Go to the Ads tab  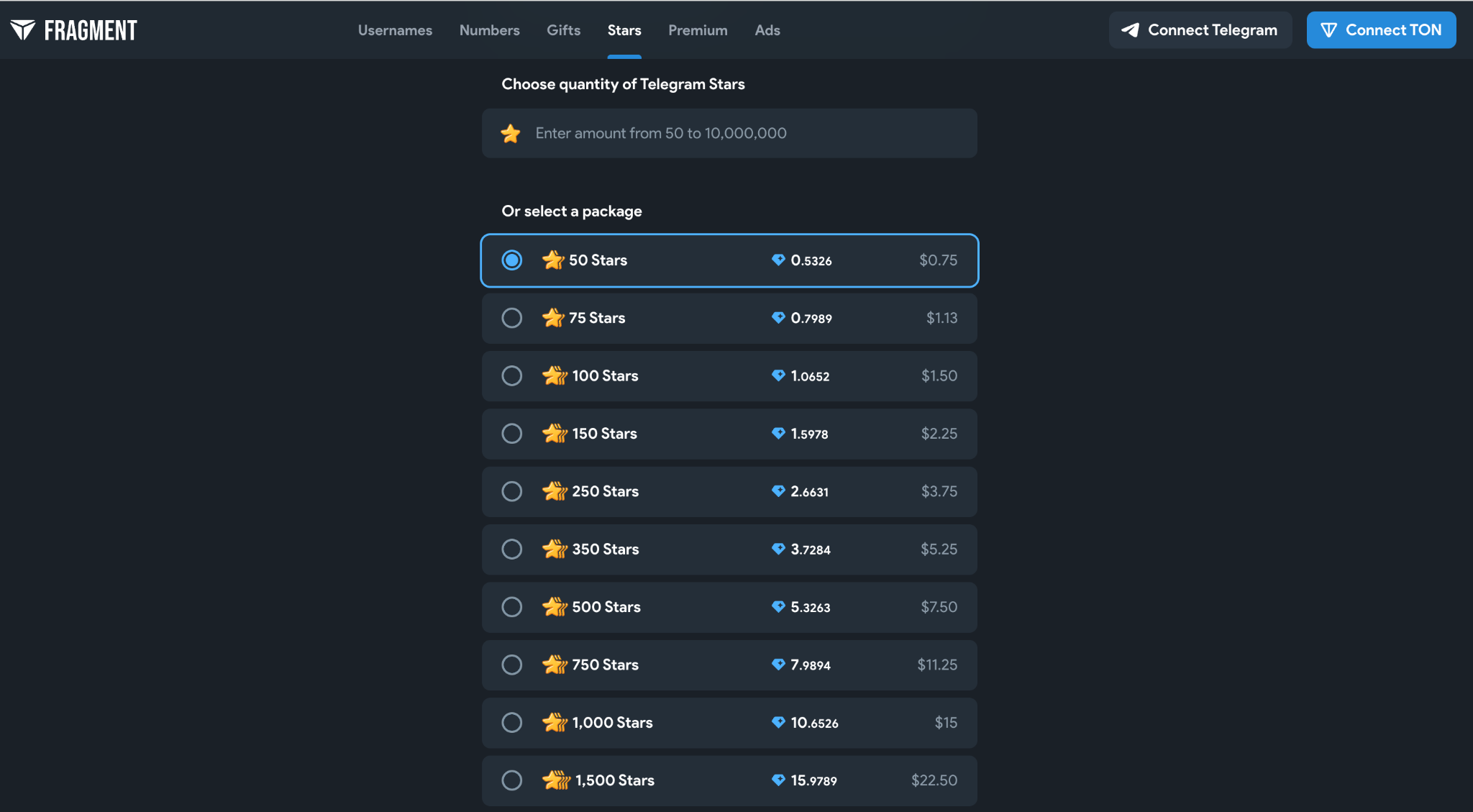click(x=767, y=30)
